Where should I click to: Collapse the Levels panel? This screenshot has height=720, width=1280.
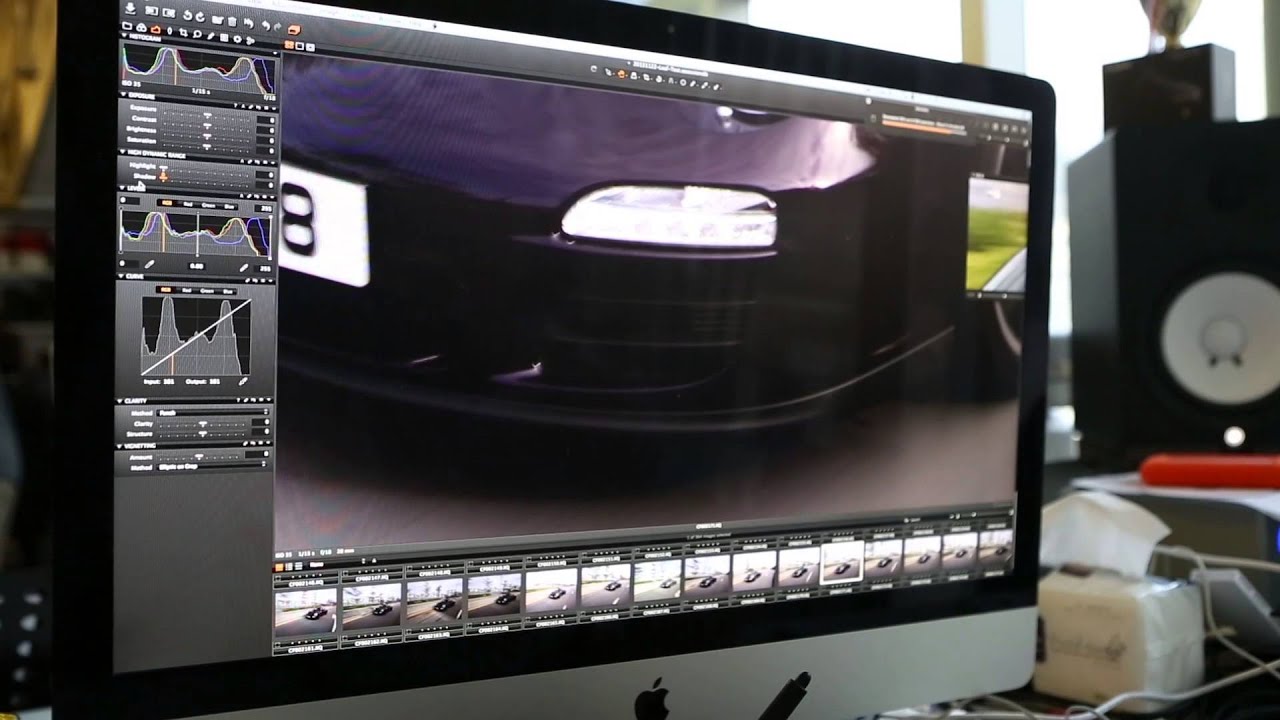pos(123,188)
